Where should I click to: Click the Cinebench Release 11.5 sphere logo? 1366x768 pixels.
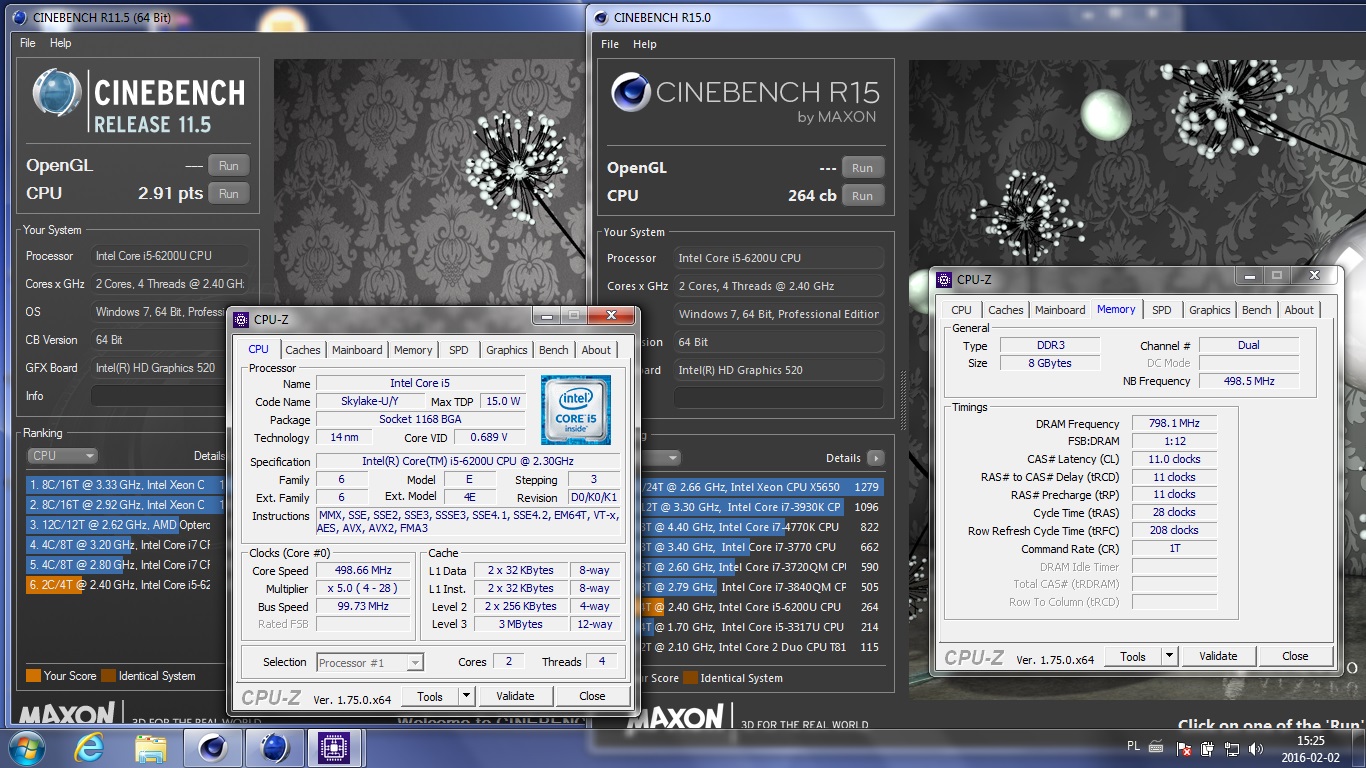(x=56, y=93)
